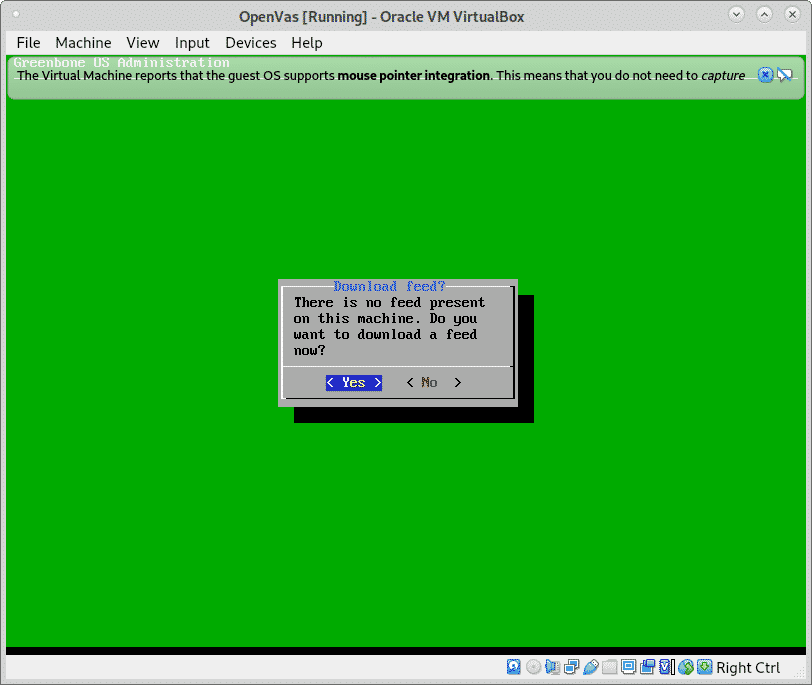This screenshot has width=812, height=685.
Task: Open the Input menu
Action: [x=192, y=42]
